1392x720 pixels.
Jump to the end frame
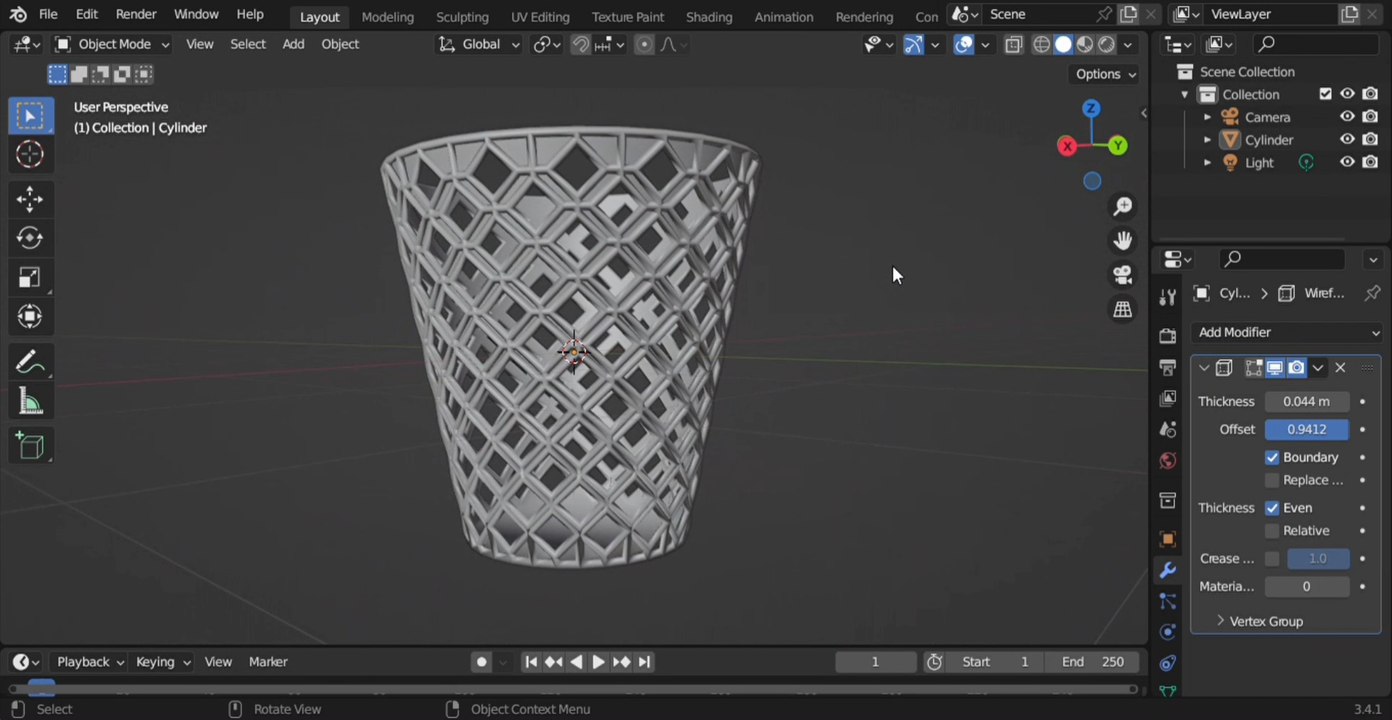[x=644, y=662]
